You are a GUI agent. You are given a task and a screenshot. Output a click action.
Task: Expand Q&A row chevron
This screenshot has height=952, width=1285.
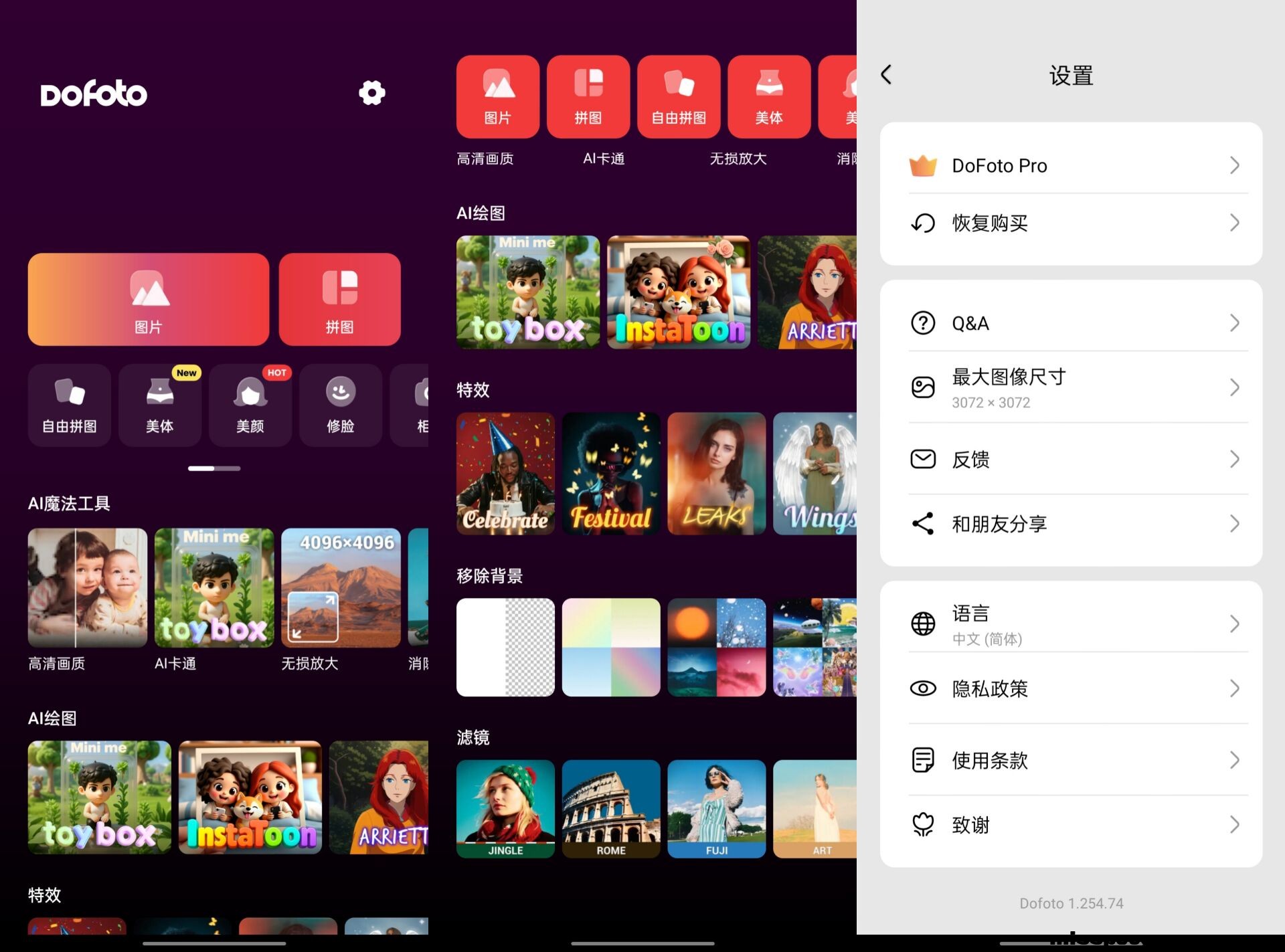pyautogui.click(x=1235, y=323)
